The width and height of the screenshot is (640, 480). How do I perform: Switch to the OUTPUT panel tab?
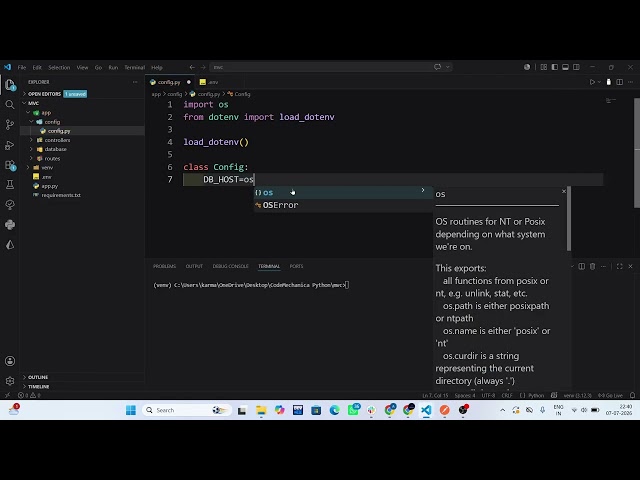coord(194,266)
